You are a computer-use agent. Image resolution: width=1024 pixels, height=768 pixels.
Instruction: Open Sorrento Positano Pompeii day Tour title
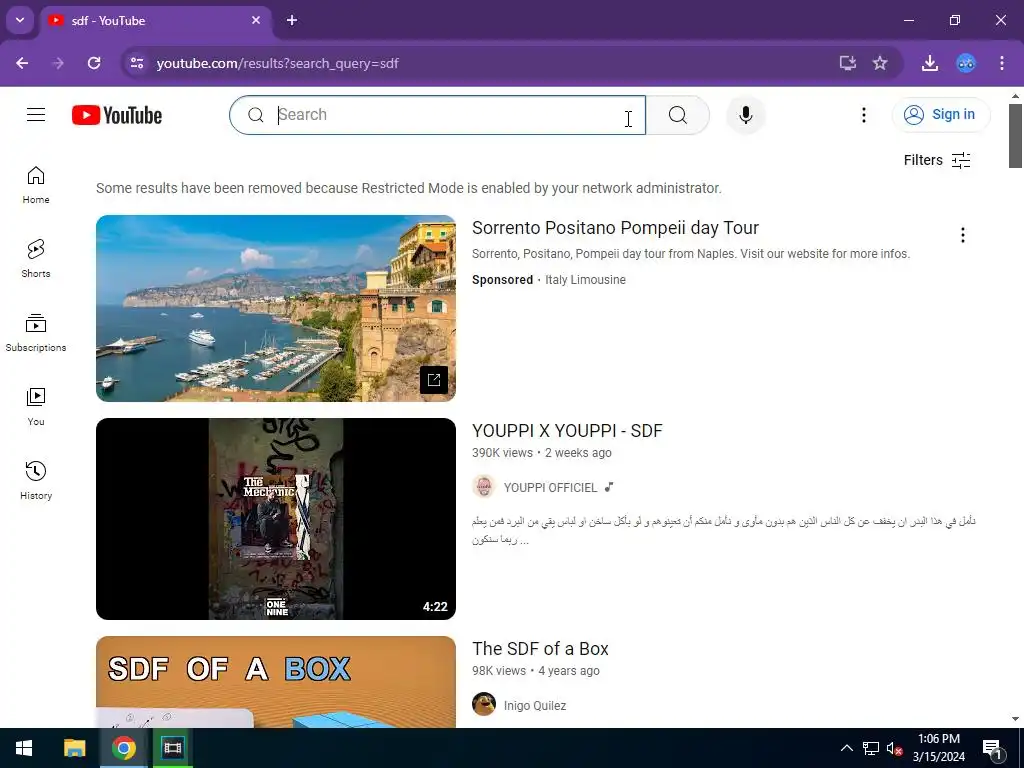(x=615, y=228)
